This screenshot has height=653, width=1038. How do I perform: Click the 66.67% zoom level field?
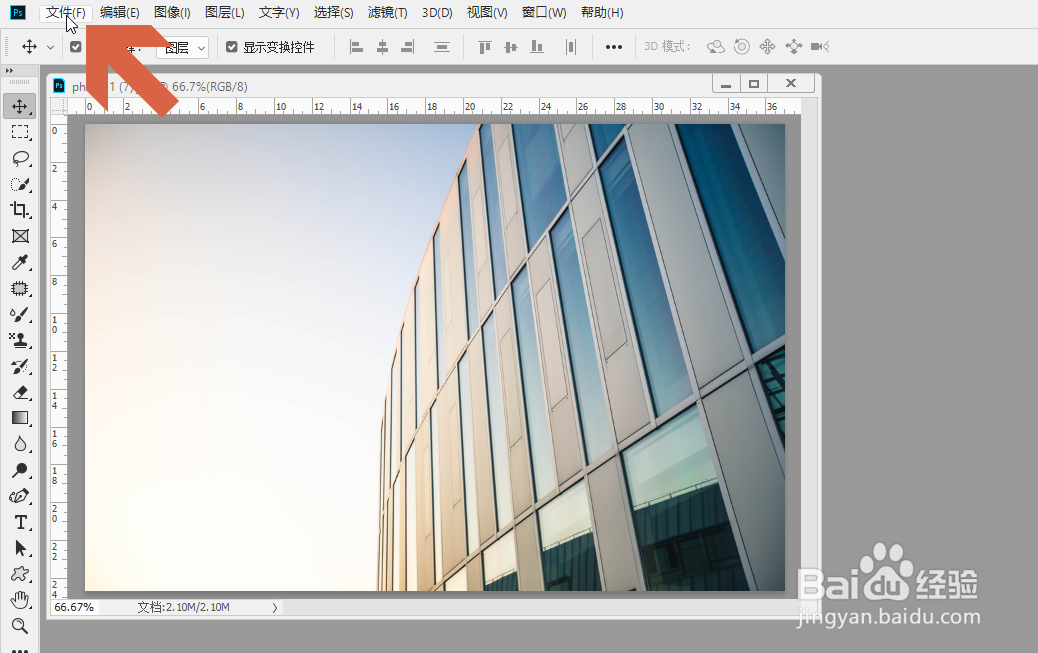(74, 607)
